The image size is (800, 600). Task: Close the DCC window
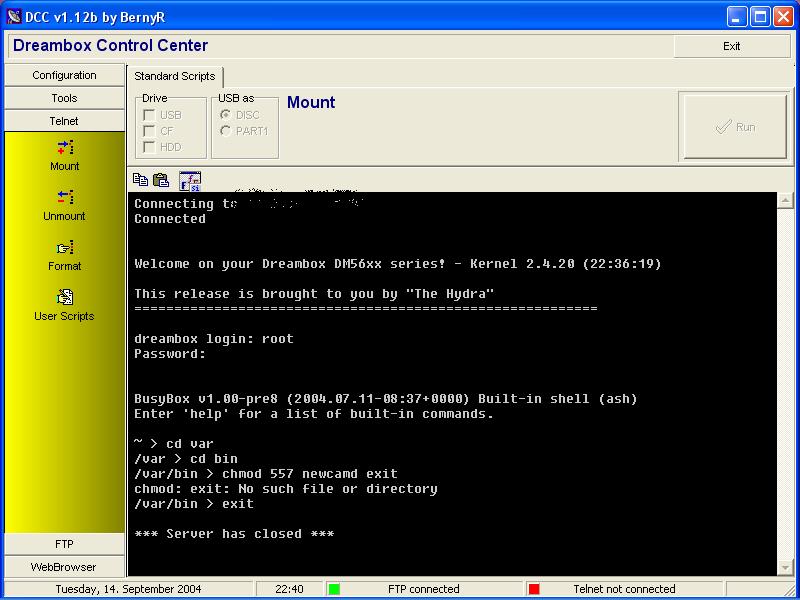783,17
